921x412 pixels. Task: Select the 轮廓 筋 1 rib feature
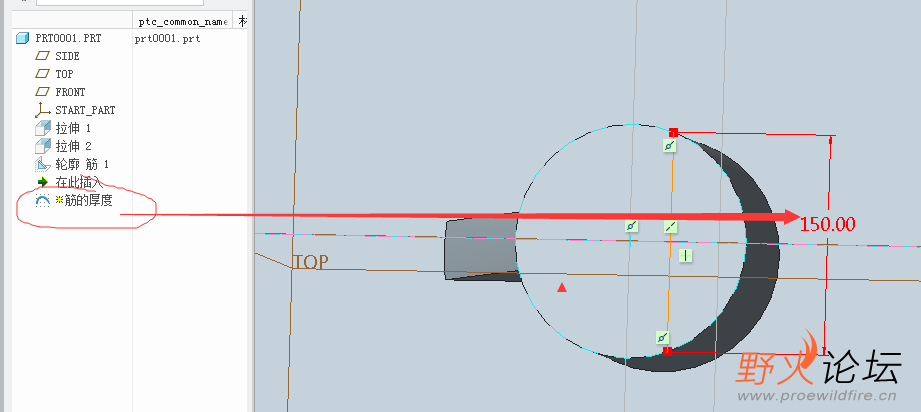tap(82, 164)
